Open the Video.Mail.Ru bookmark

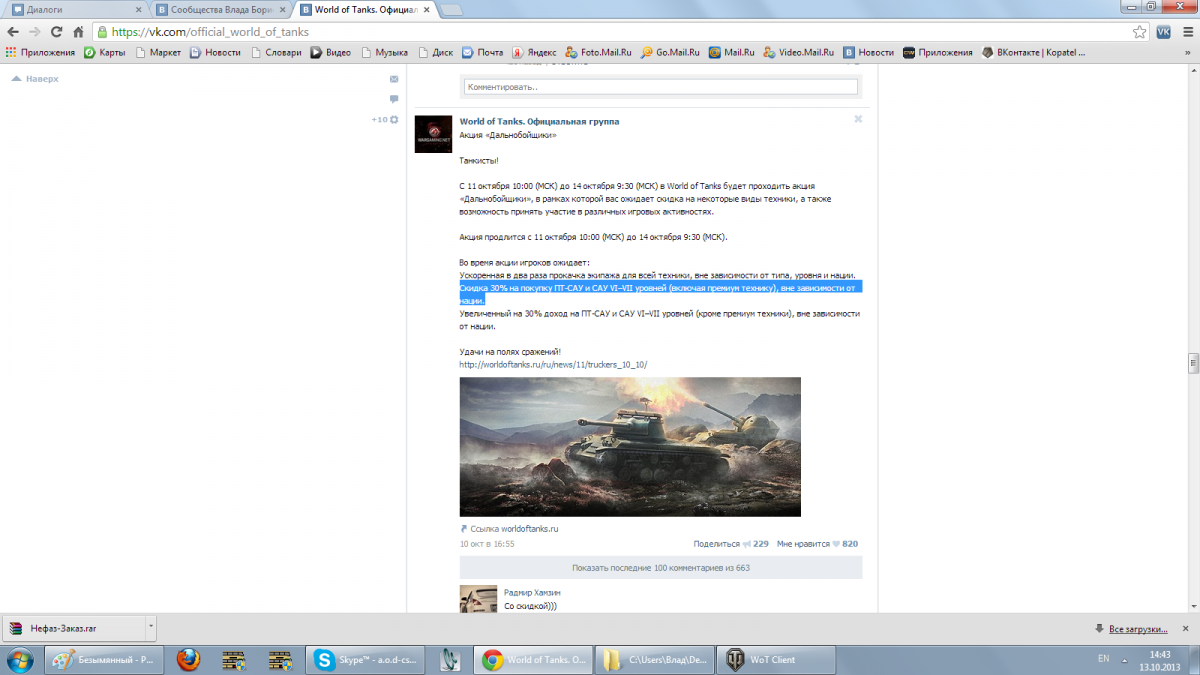[x=799, y=52]
